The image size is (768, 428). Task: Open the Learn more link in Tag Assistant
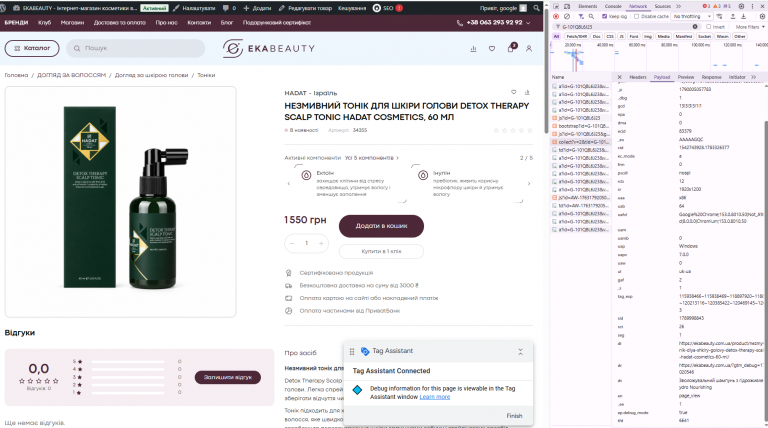(x=434, y=397)
